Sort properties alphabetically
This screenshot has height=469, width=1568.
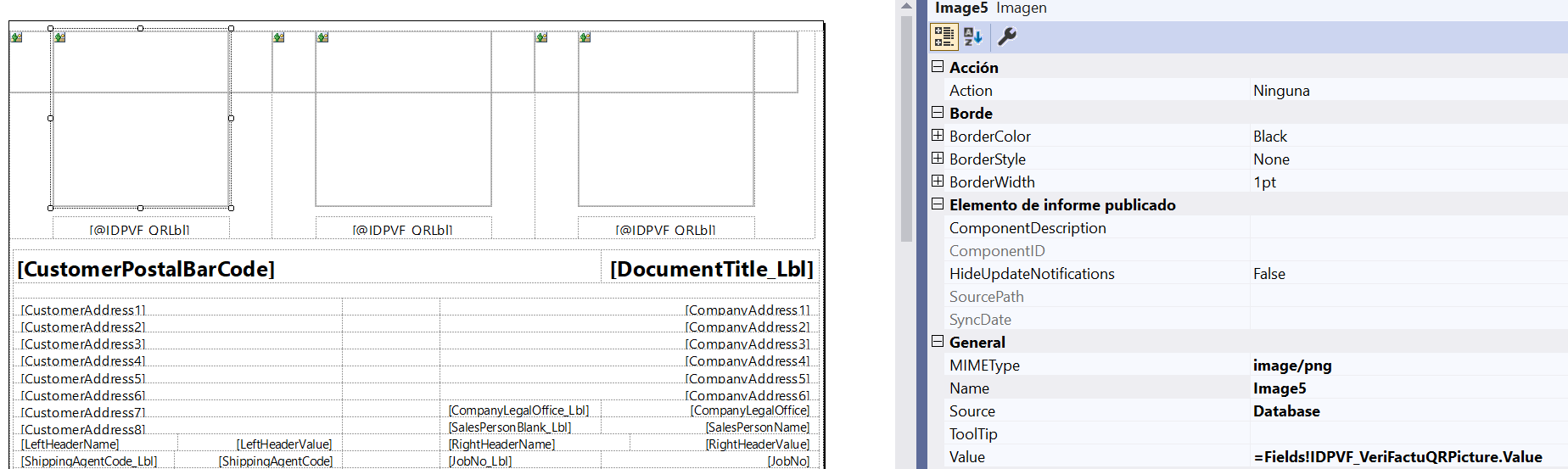pos(973,36)
